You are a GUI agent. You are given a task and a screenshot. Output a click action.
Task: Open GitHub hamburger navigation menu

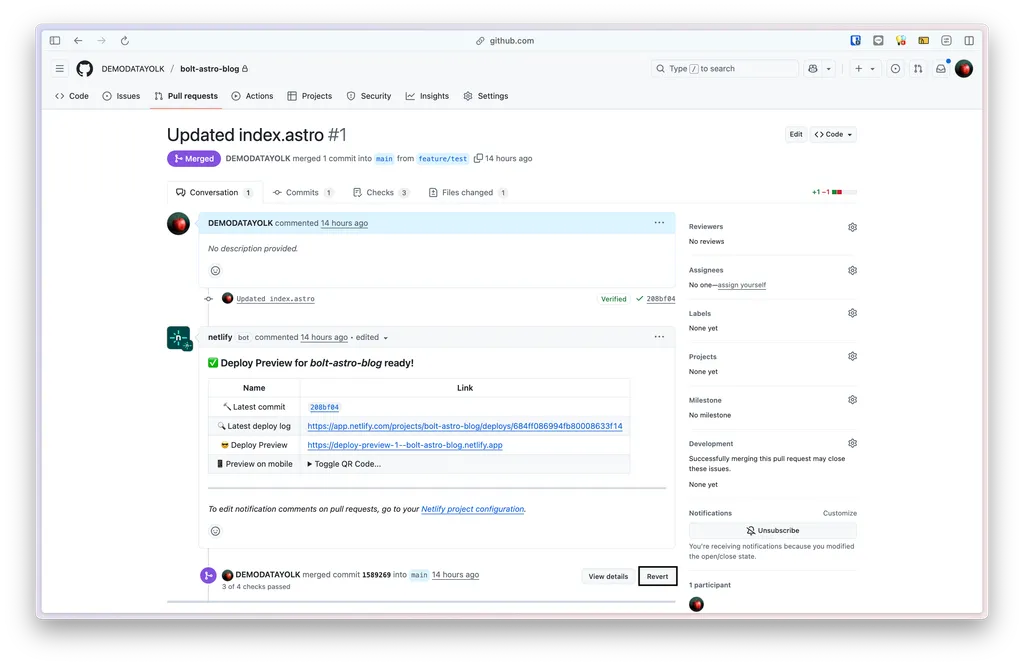pos(59,69)
